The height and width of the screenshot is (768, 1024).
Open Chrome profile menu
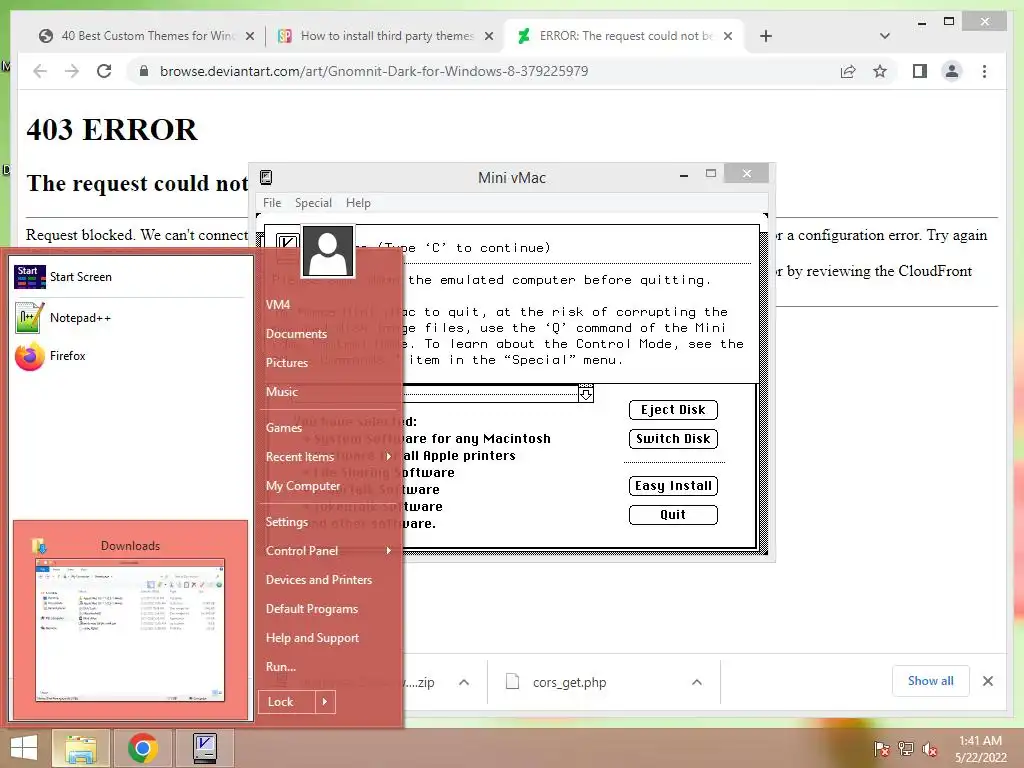[952, 71]
